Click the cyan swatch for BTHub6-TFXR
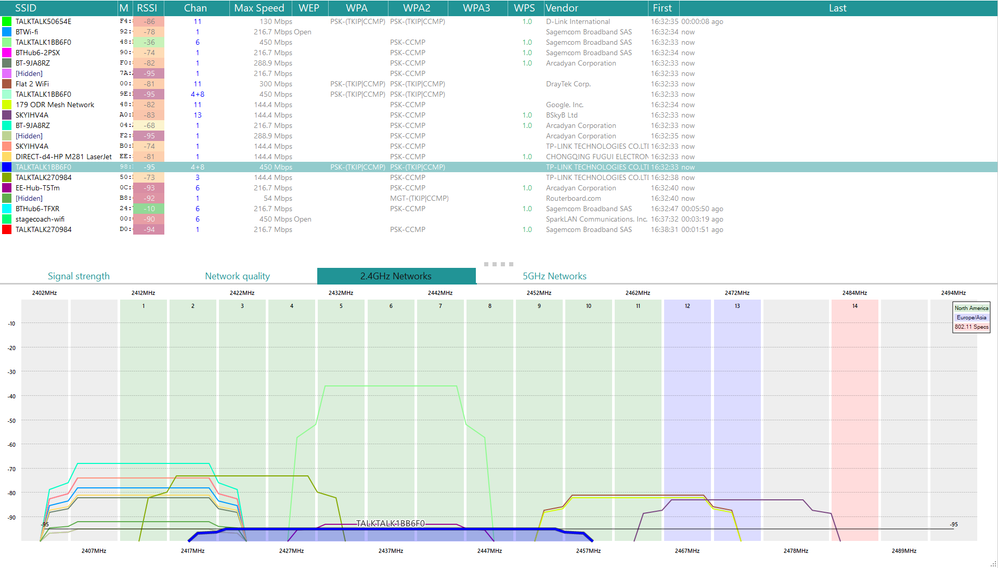This screenshot has height=568, width=998. point(6,209)
